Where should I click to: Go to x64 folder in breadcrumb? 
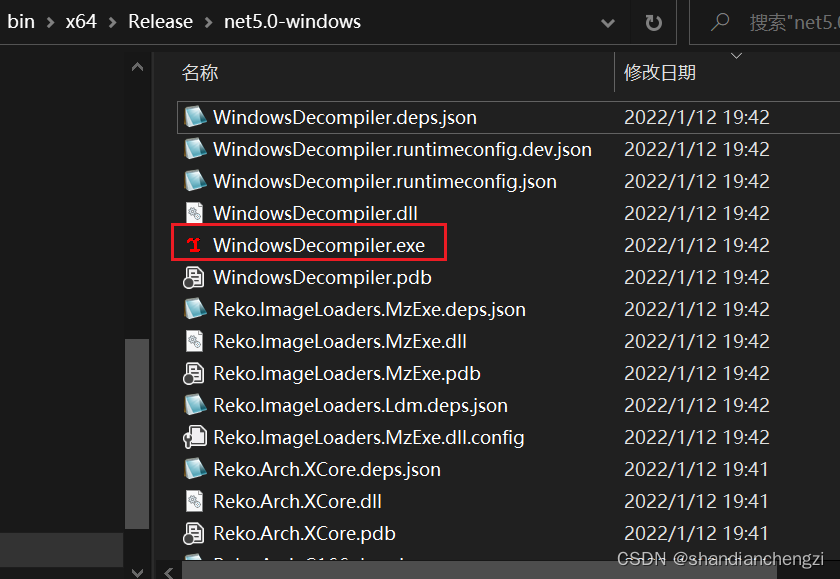coord(81,22)
